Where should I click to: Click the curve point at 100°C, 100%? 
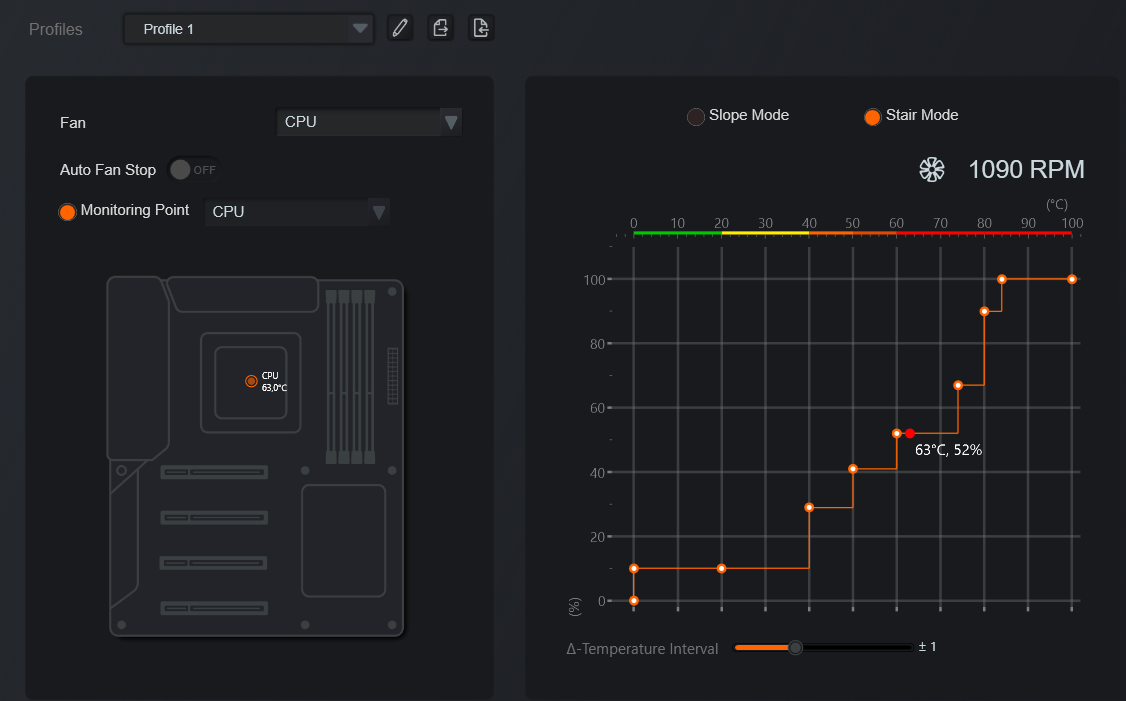click(x=1071, y=279)
